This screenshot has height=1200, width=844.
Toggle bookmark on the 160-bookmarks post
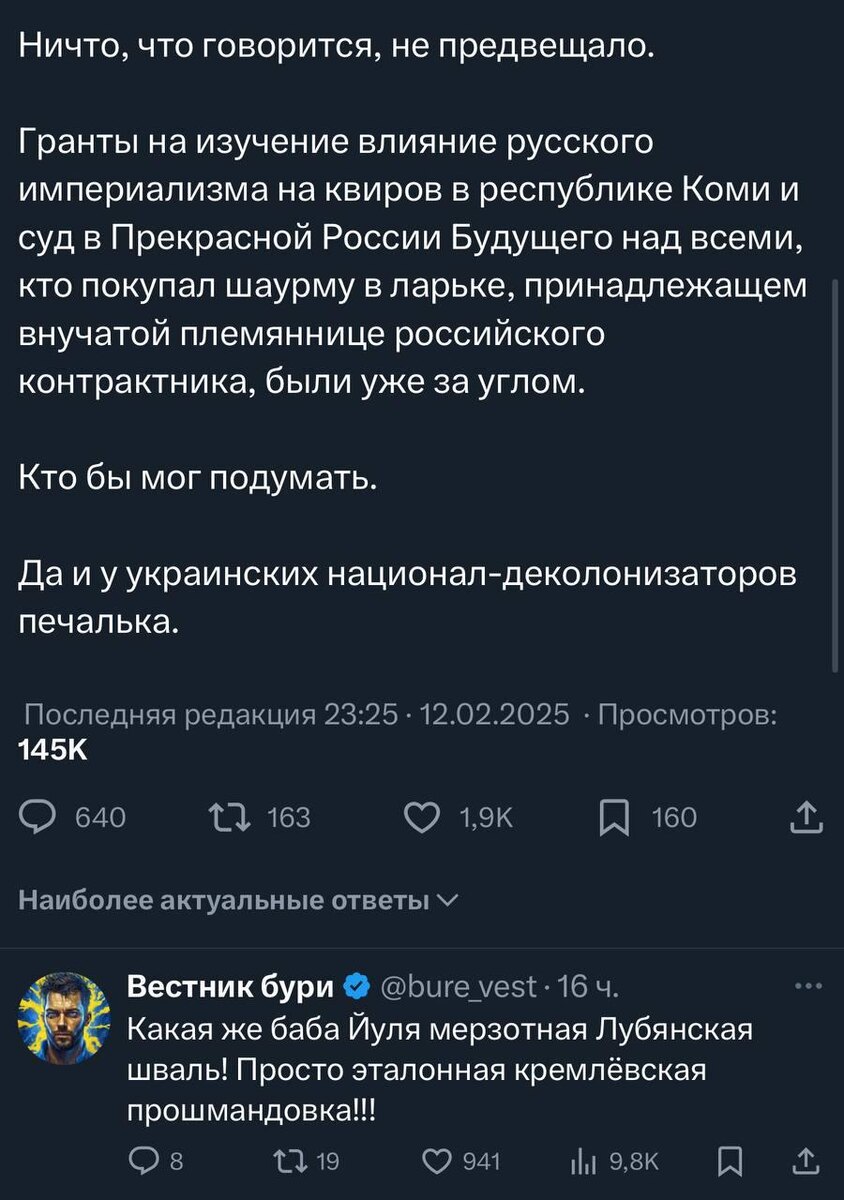click(614, 817)
